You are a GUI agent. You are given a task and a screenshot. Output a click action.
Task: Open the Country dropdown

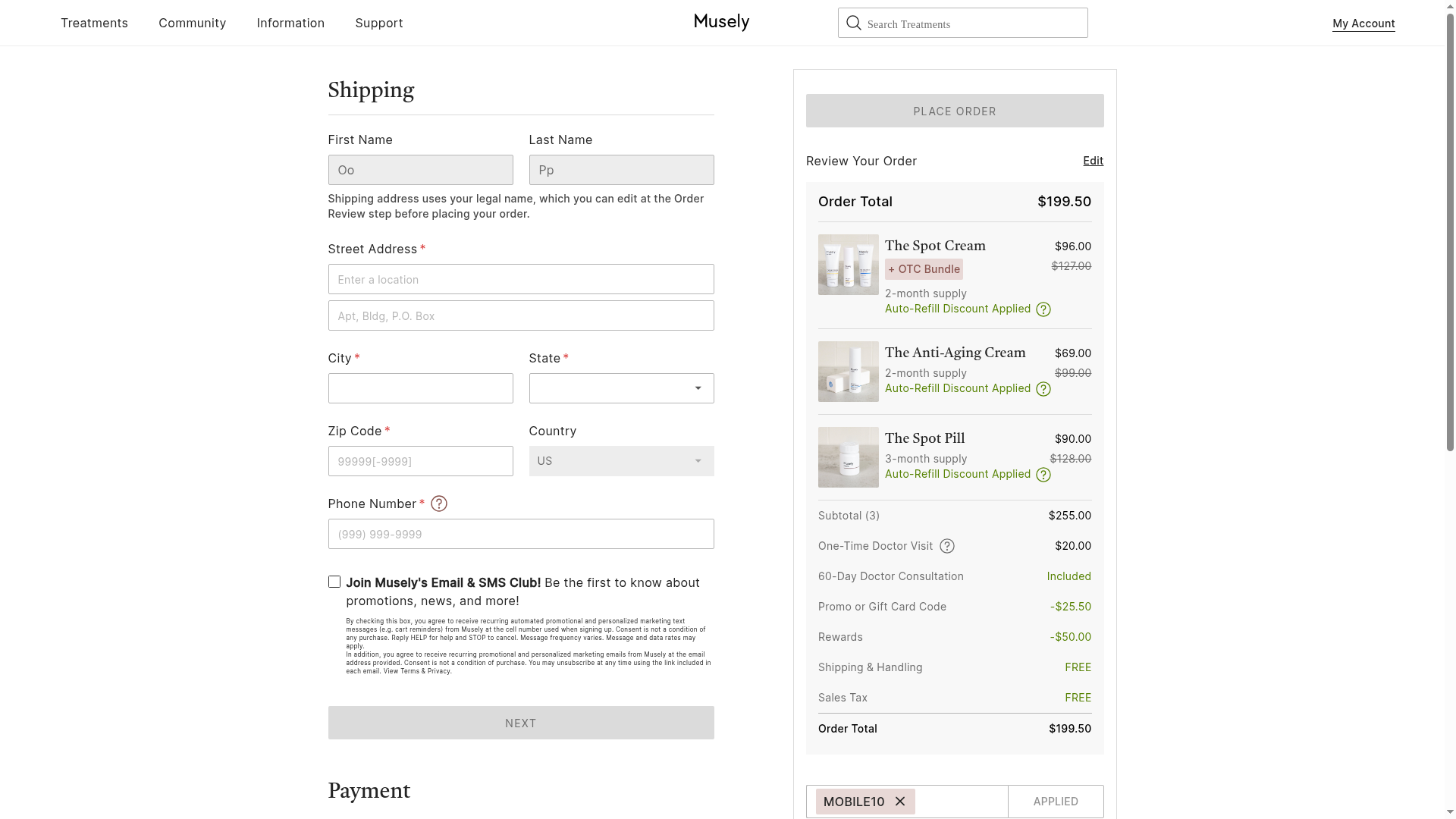[x=621, y=461]
